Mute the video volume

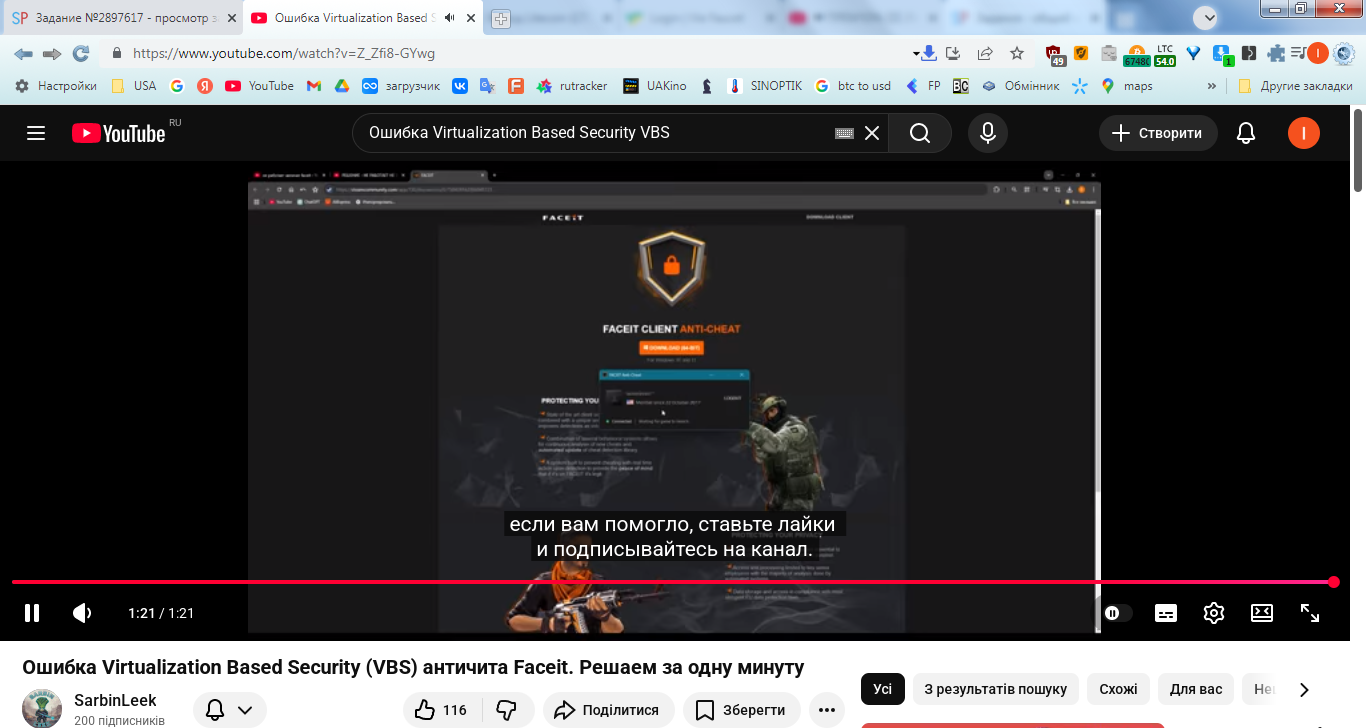coord(82,613)
